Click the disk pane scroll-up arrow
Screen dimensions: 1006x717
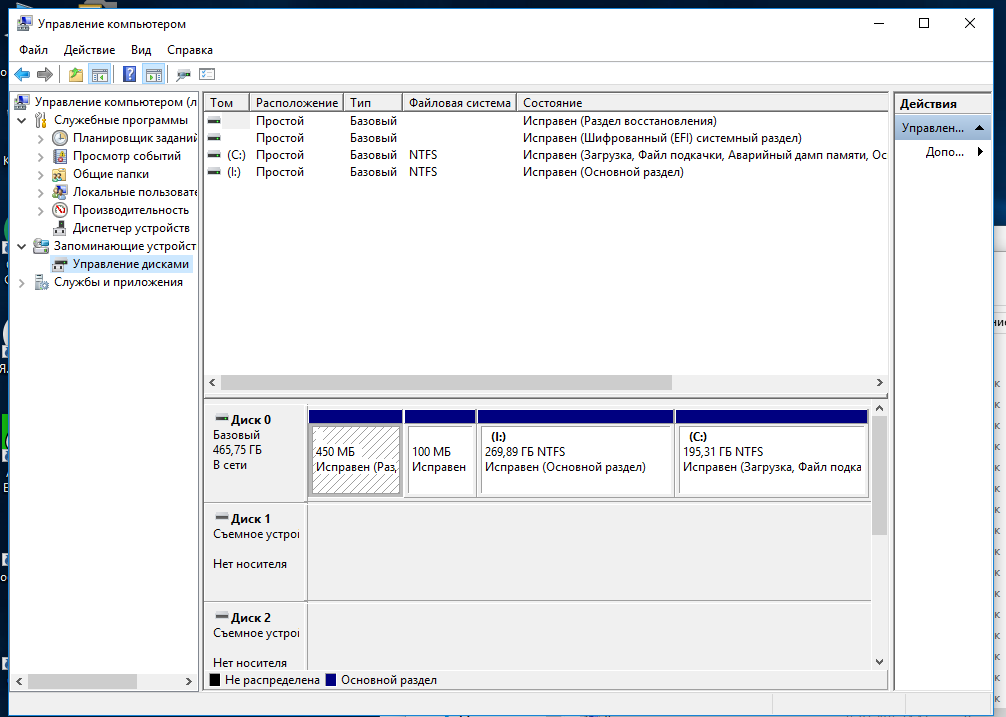[x=880, y=409]
